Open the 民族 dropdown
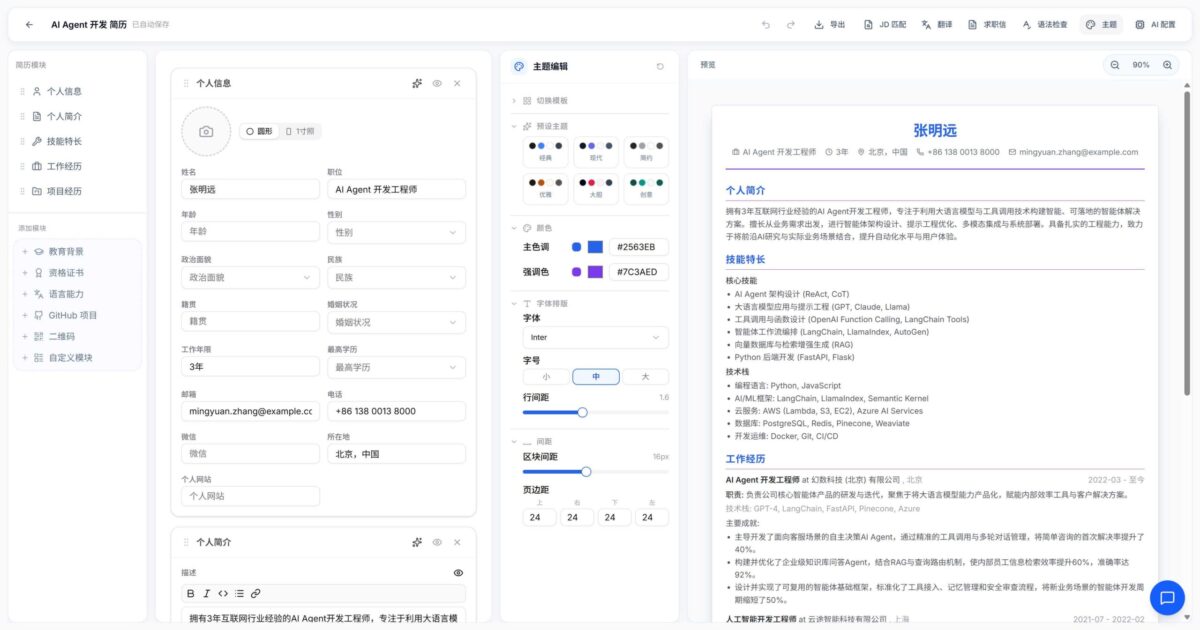Image resolution: width=1200 pixels, height=630 pixels. coord(396,277)
